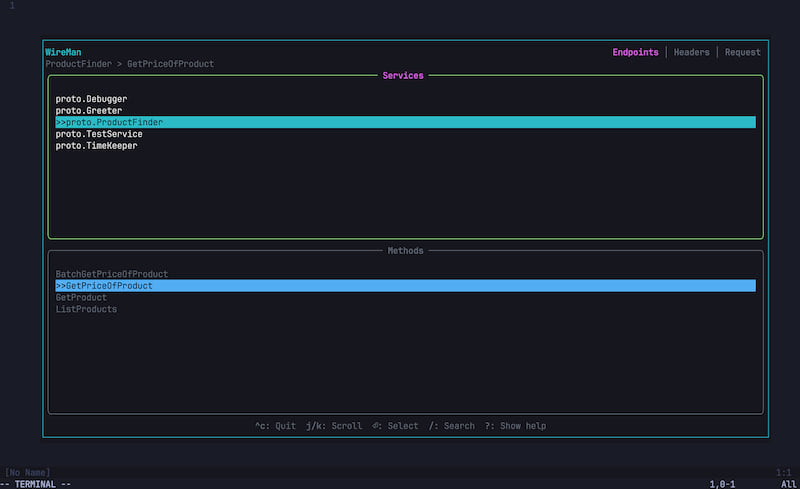This screenshot has width=800, height=489.
Task: Click the Methods panel title
Action: (x=405, y=251)
